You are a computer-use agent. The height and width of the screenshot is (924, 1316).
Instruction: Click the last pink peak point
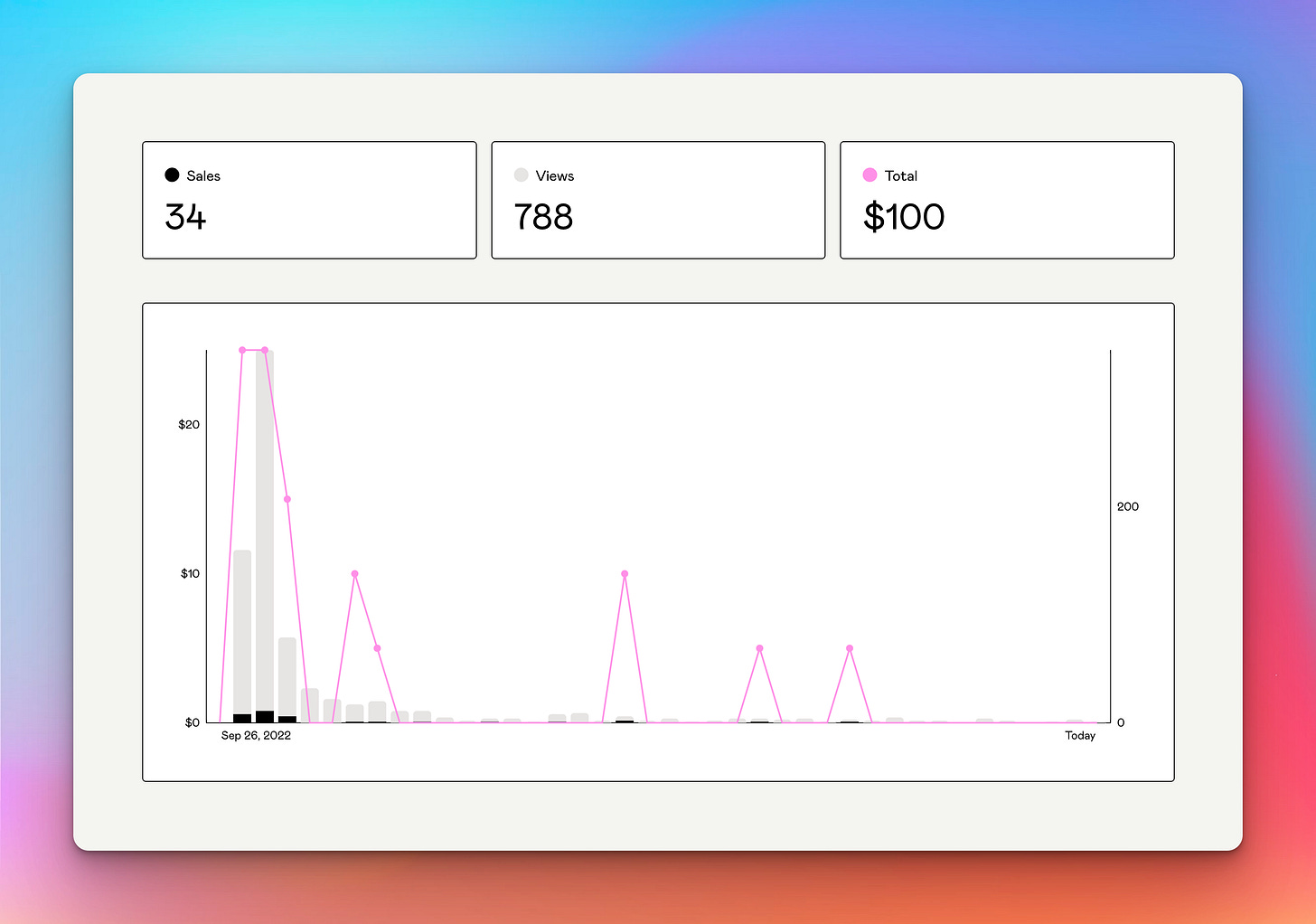tap(850, 648)
